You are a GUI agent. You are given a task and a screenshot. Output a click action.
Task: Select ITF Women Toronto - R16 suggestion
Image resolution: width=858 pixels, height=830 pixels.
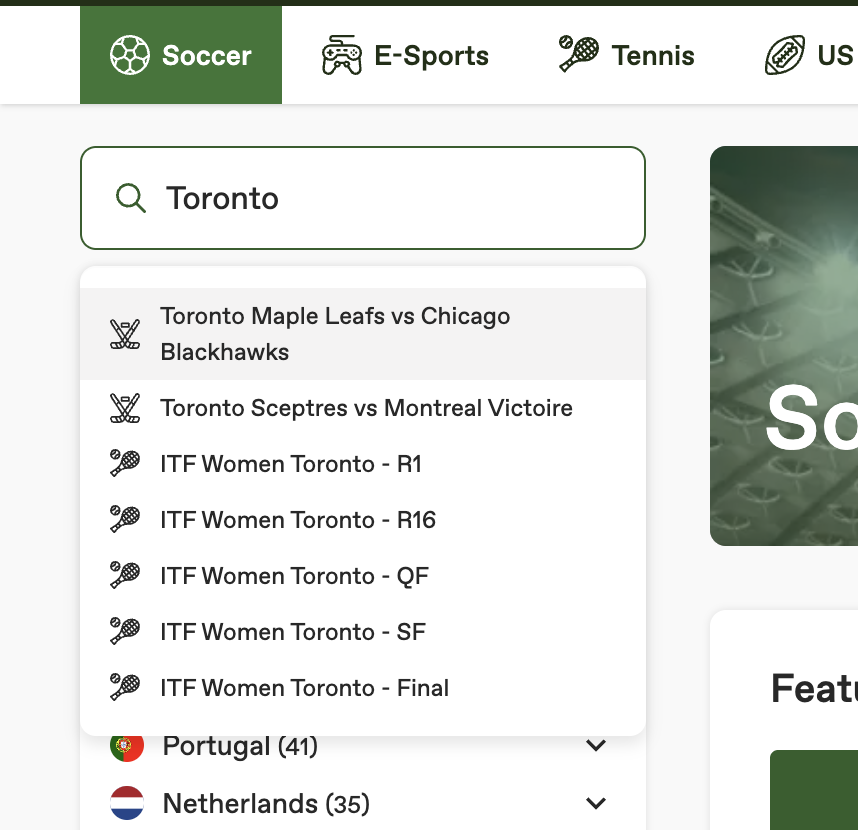coord(298,520)
